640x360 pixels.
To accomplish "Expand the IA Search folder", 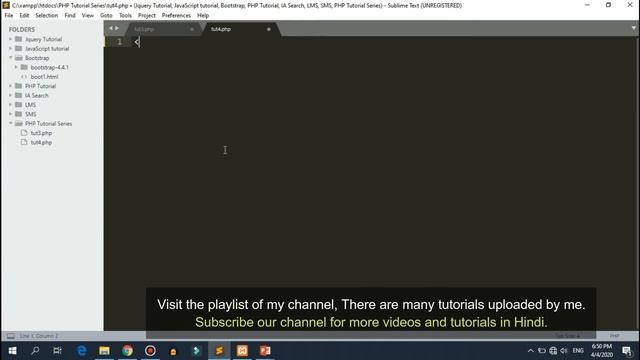I will [11, 96].
